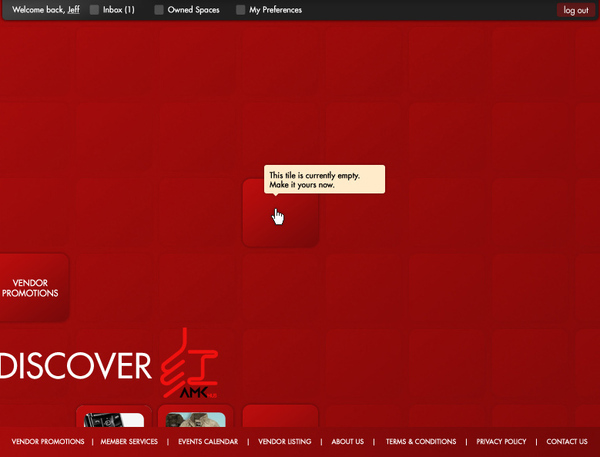
Task: Open Vendor Listing footer link
Action: coord(285,441)
